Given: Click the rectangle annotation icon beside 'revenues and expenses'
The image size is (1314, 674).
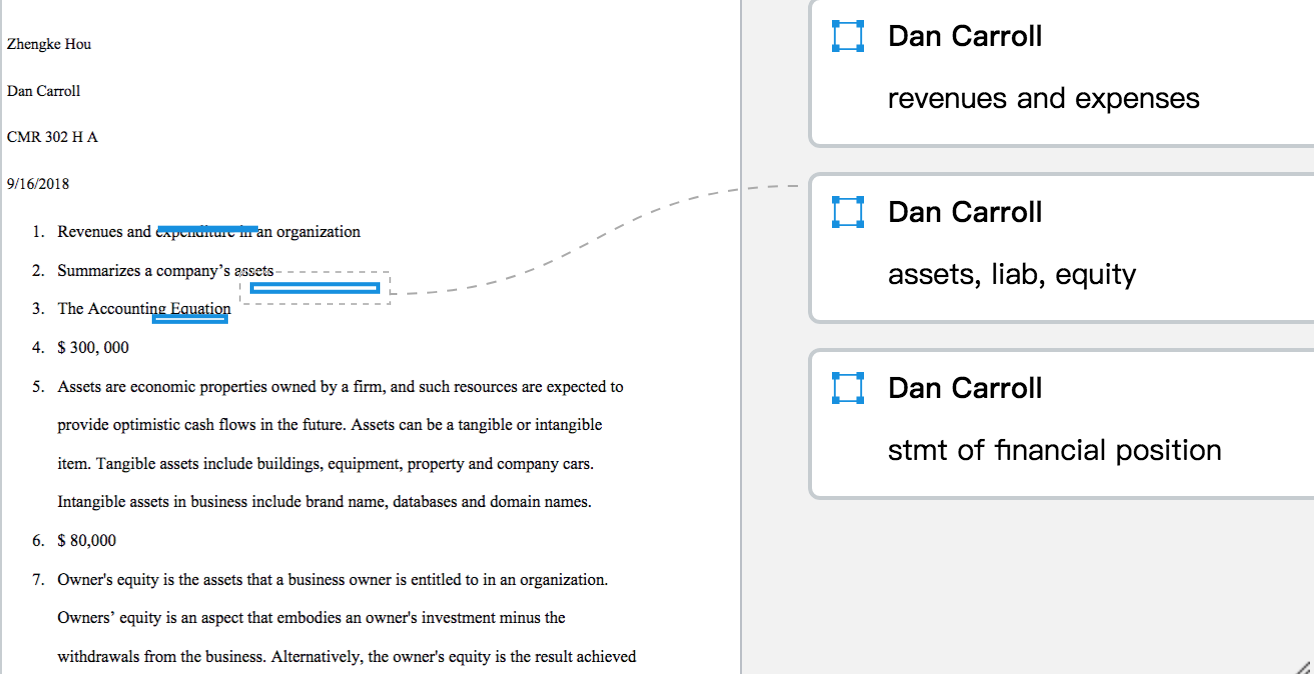Looking at the screenshot, I should pos(847,36).
